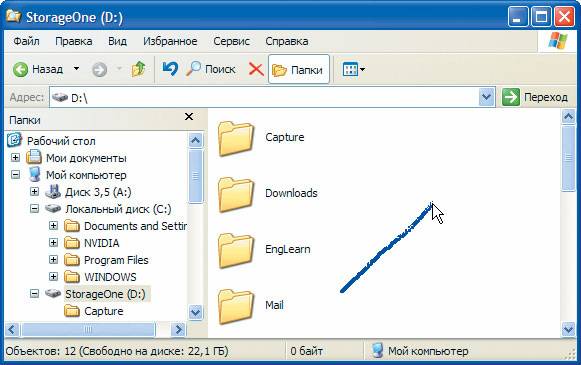The image size is (581, 365).
Task: Click the Объектов: 12 status bar text
Action: click(x=117, y=351)
